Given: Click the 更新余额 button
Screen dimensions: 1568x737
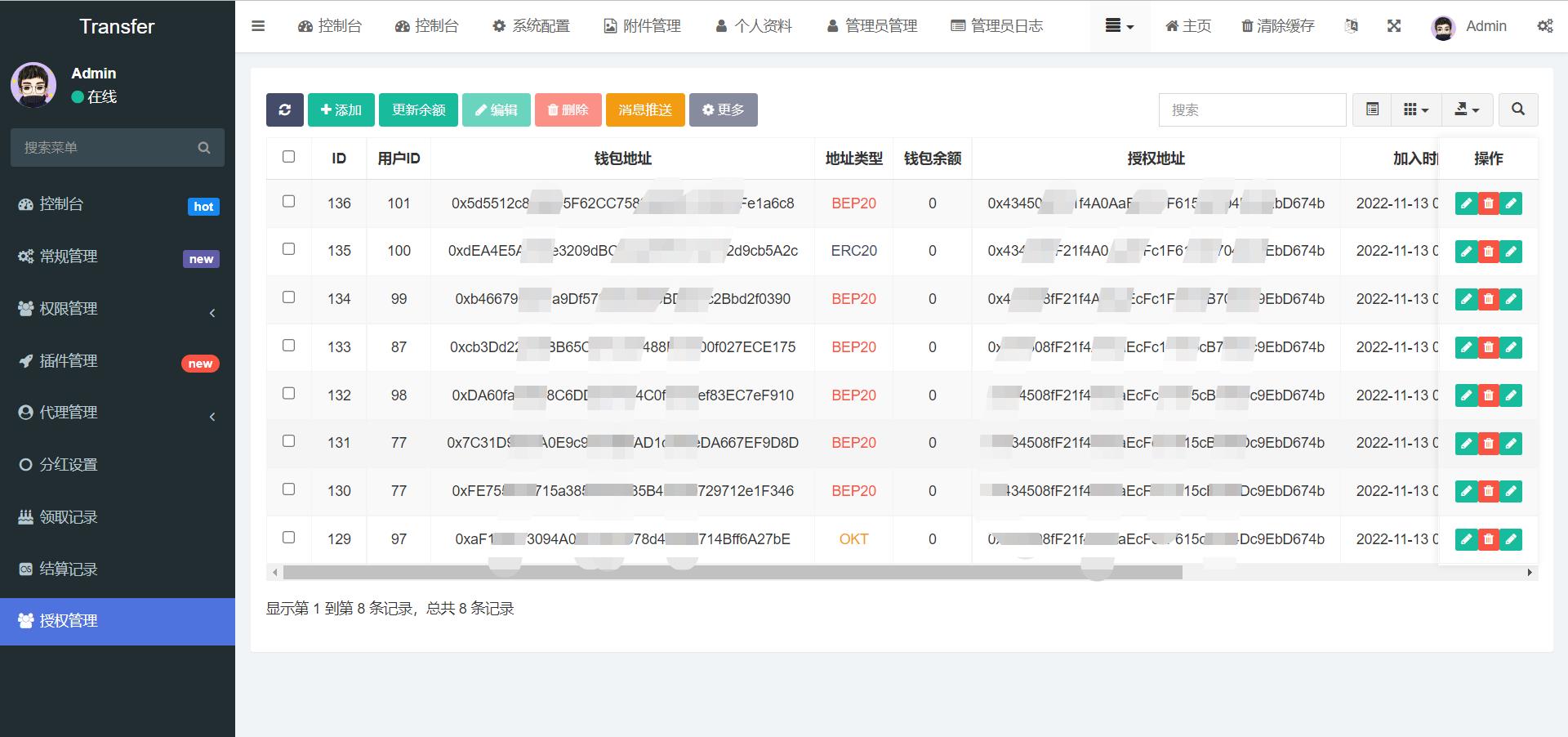Looking at the screenshot, I should pyautogui.click(x=418, y=109).
